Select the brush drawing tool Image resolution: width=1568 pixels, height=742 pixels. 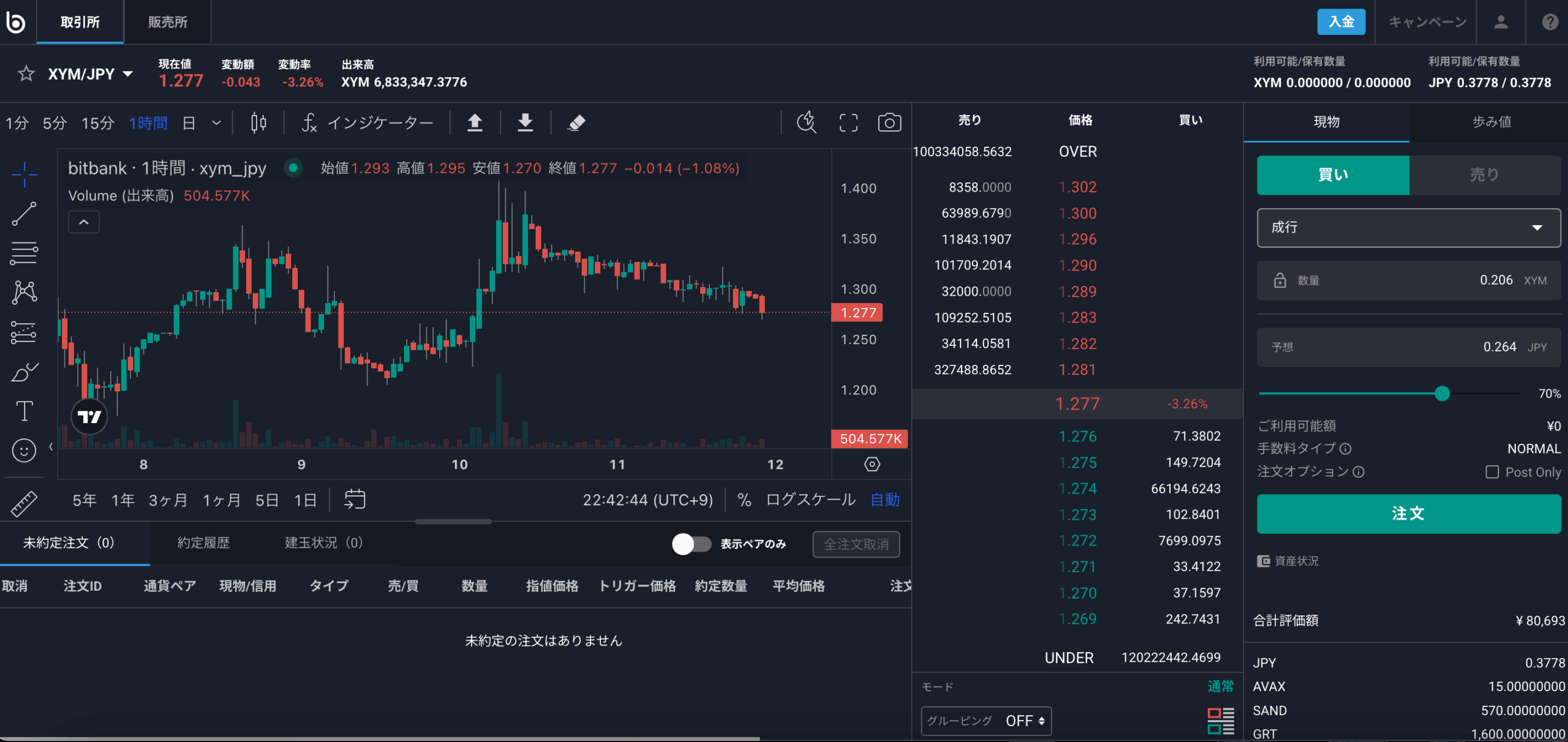tap(24, 372)
